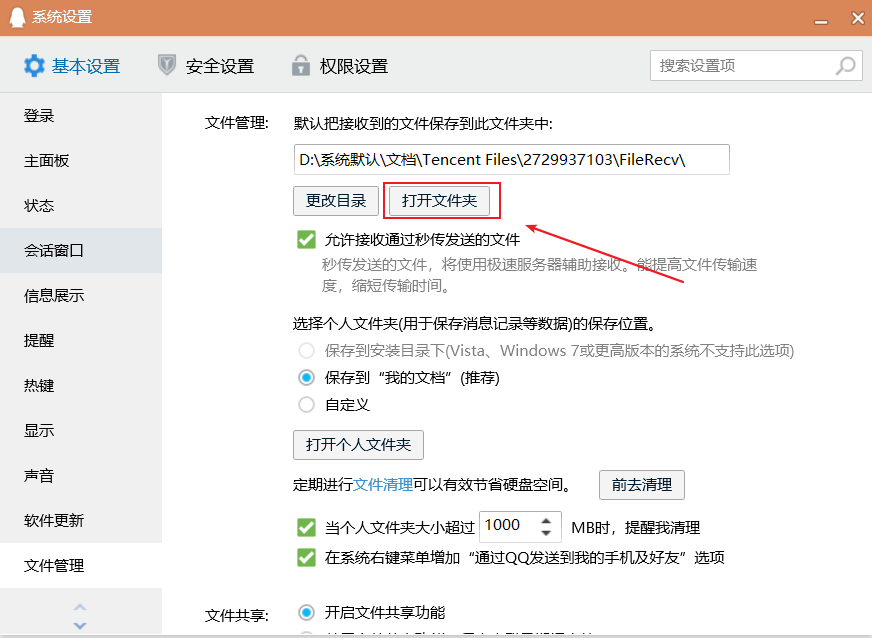Image resolution: width=872 pixels, height=638 pixels.
Task: Select the disabled 保存到安装目录下 radio option
Action: coord(306,350)
